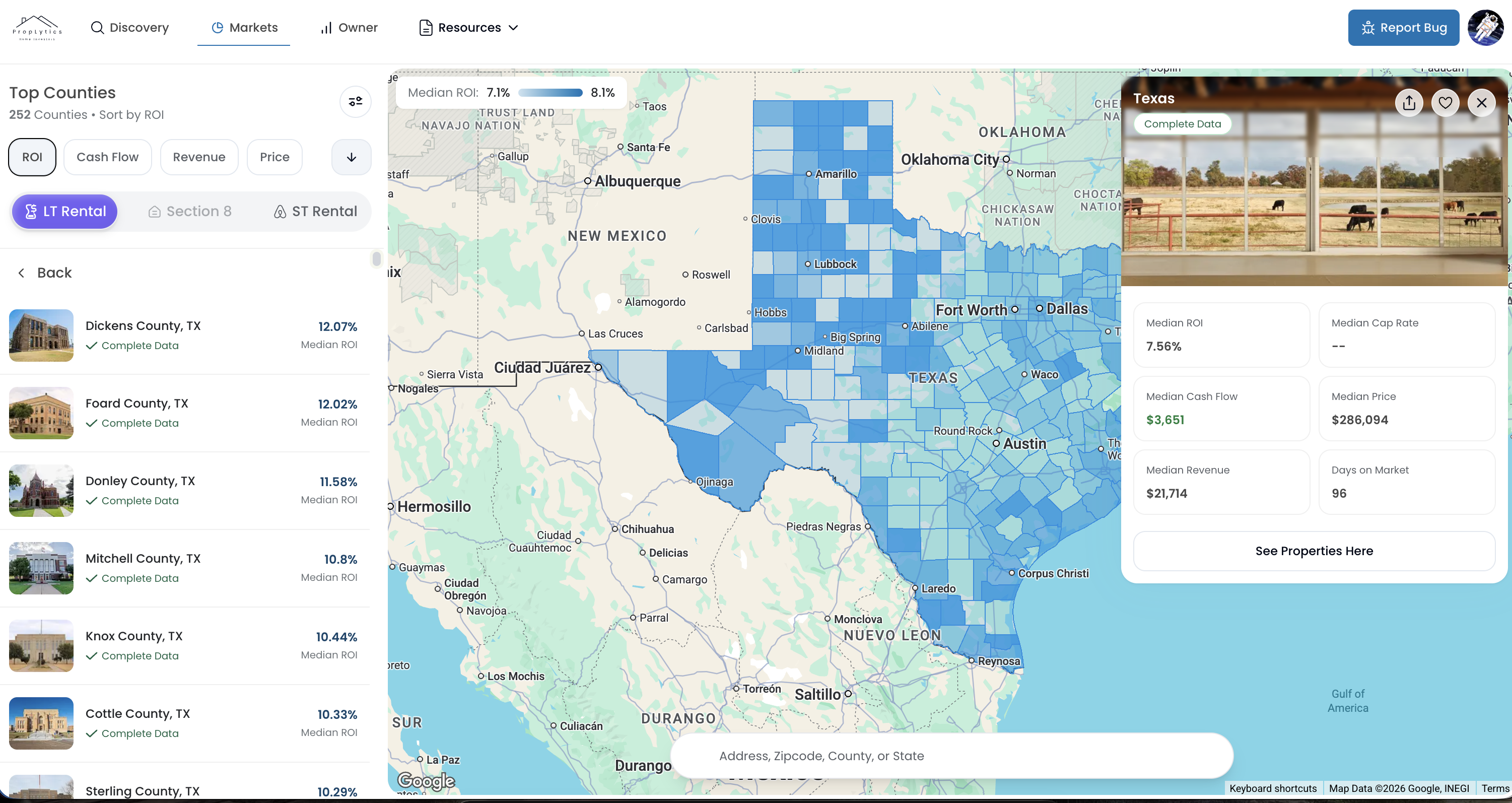1512x803 pixels.
Task: Favorite Texas using the heart icon
Action: (x=1446, y=103)
